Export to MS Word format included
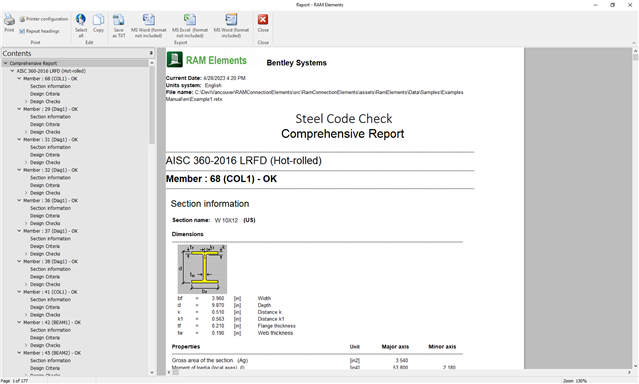639x384 pixels. click(x=231, y=25)
